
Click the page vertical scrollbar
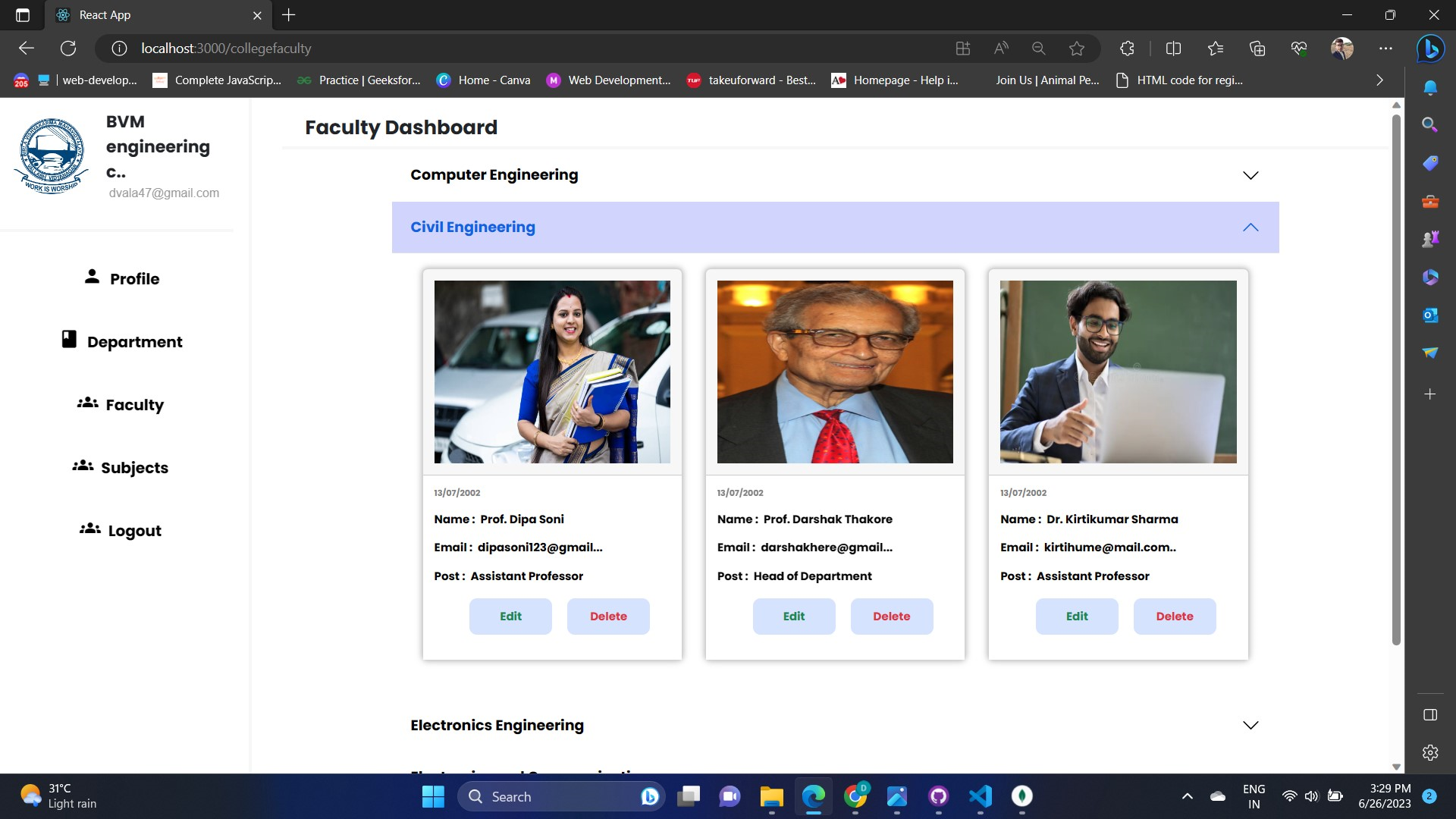point(1396,379)
